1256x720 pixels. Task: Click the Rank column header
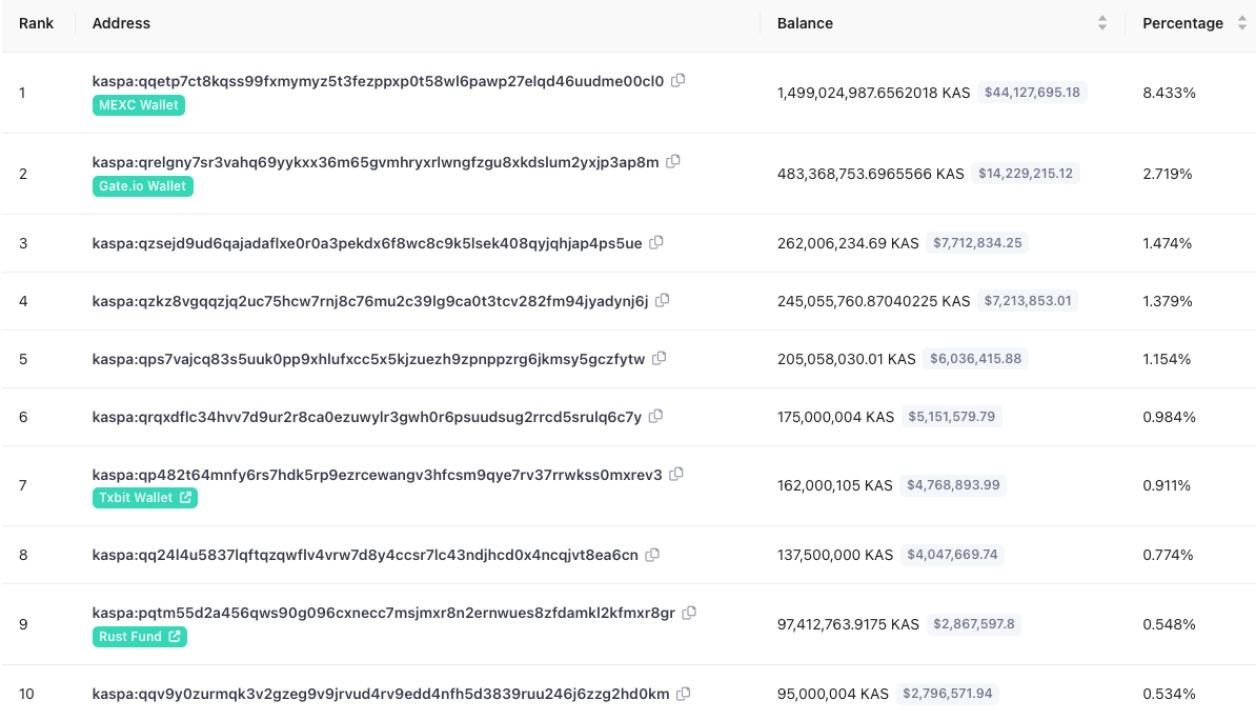[x=36, y=23]
